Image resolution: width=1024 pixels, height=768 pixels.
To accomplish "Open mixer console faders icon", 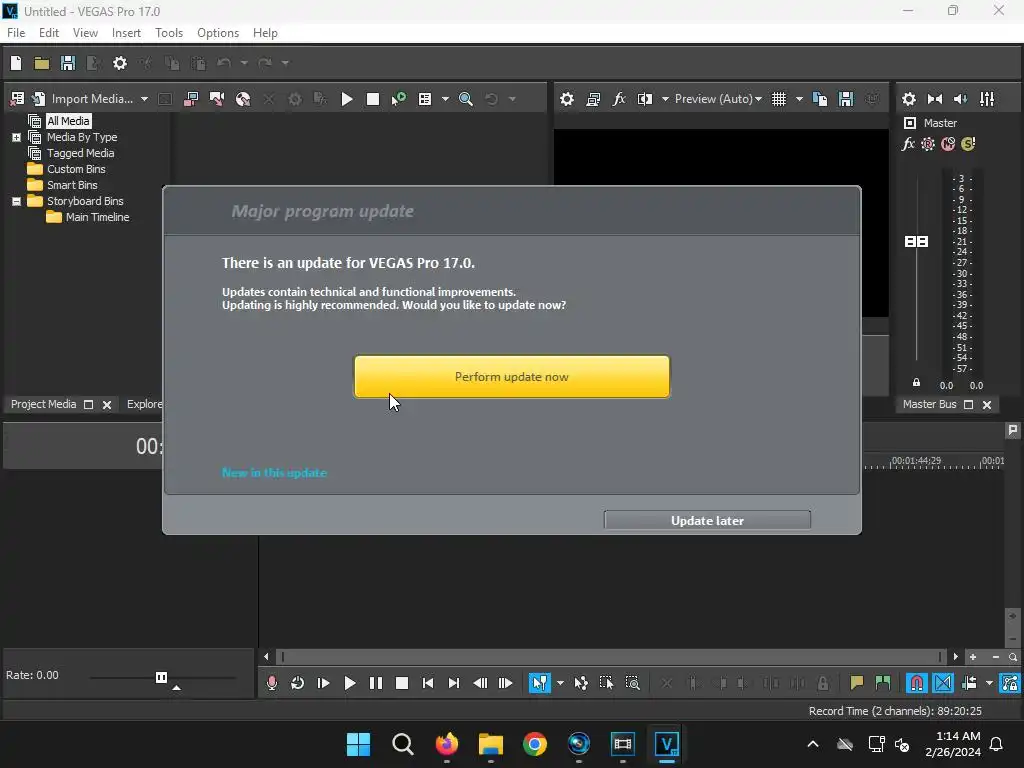I will [x=987, y=99].
